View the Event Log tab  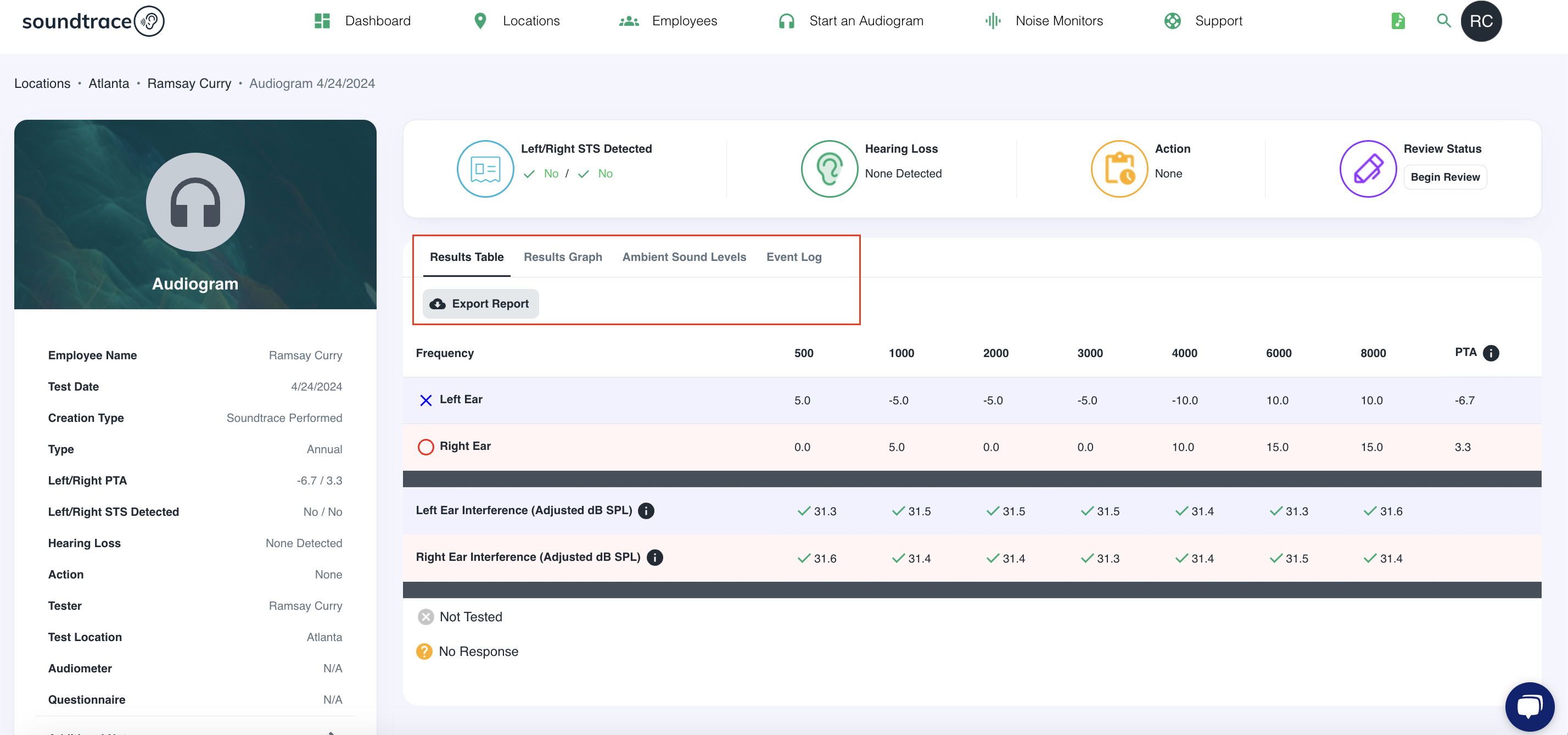pos(794,257)
